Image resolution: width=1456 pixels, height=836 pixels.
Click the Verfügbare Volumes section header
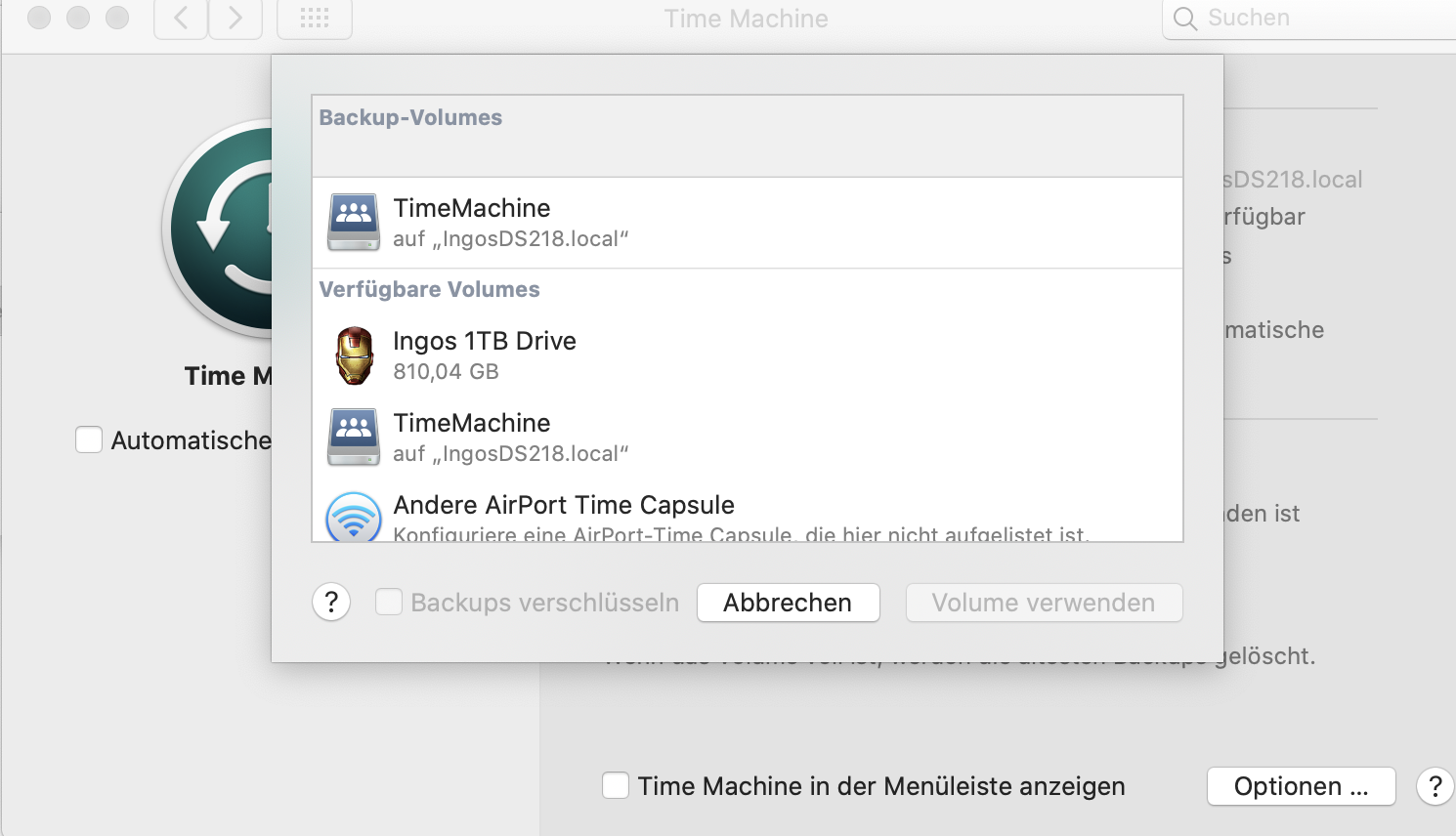pyautogui.click(x=429, y=289)
